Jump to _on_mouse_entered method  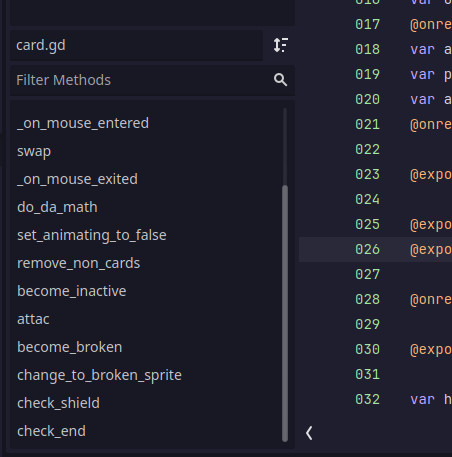pos(83,123)
